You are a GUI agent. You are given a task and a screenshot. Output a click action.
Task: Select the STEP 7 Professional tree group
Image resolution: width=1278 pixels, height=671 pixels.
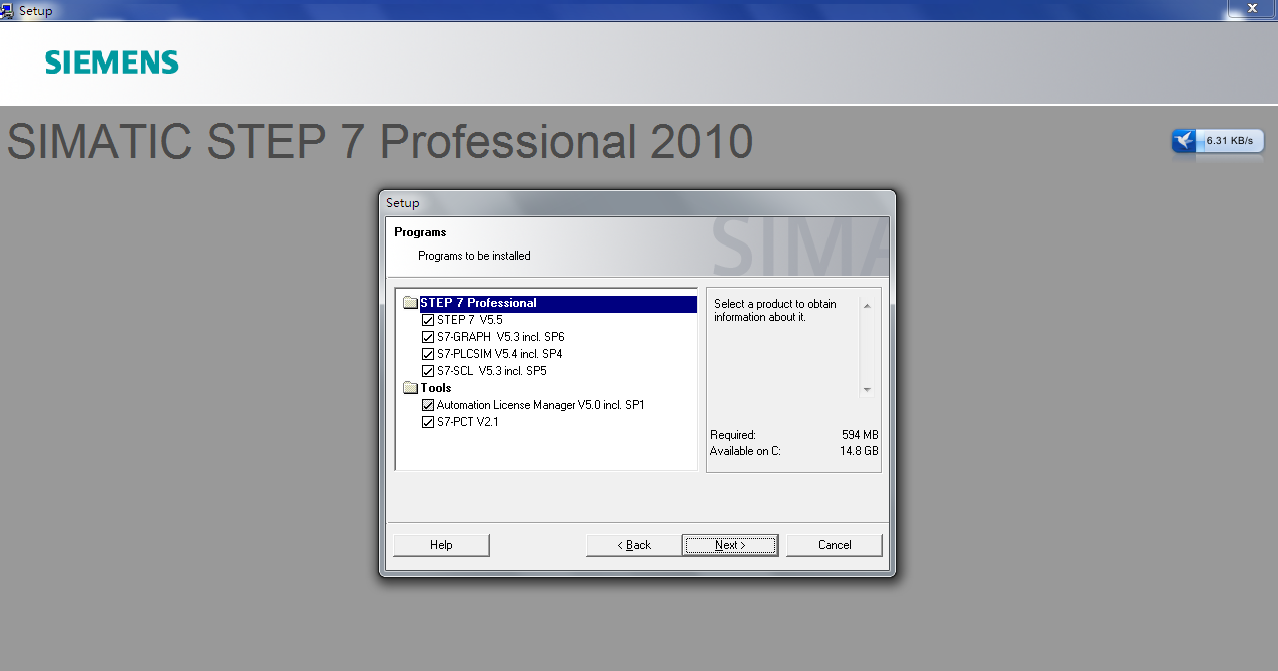pos(478,303)
